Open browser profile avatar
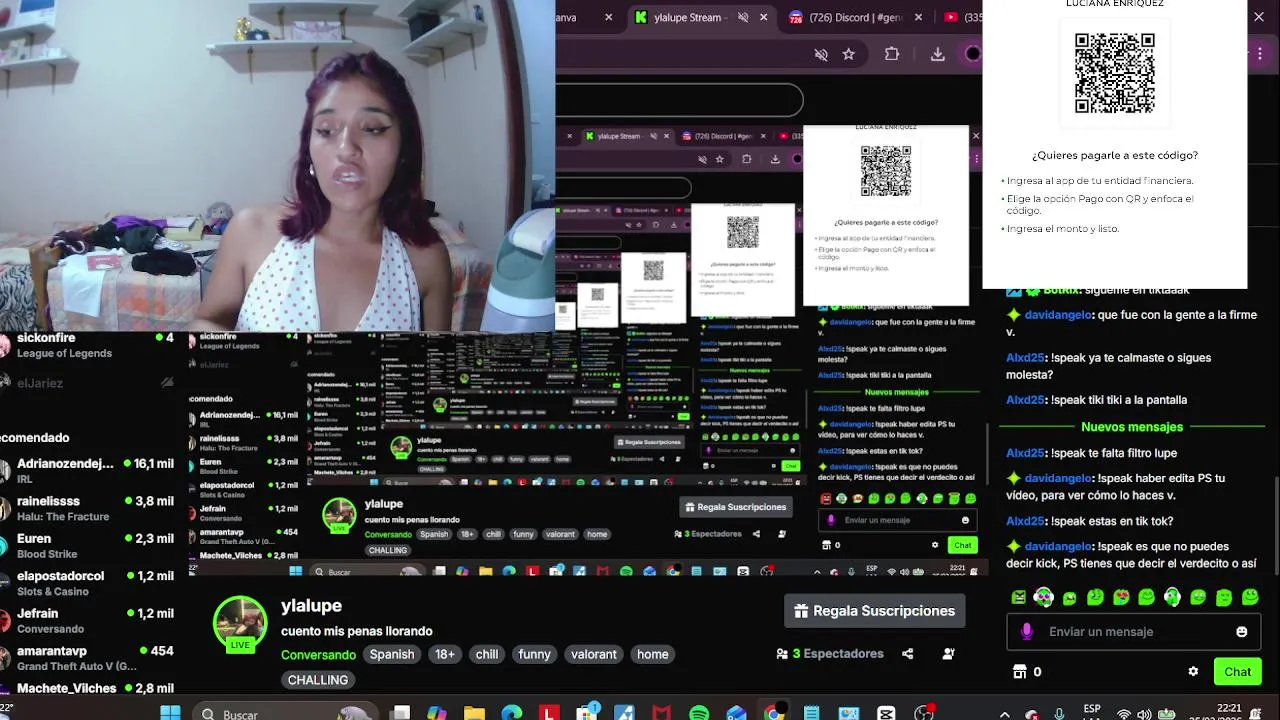Screen dimensions: 1280x720 [x=973, y=54]
